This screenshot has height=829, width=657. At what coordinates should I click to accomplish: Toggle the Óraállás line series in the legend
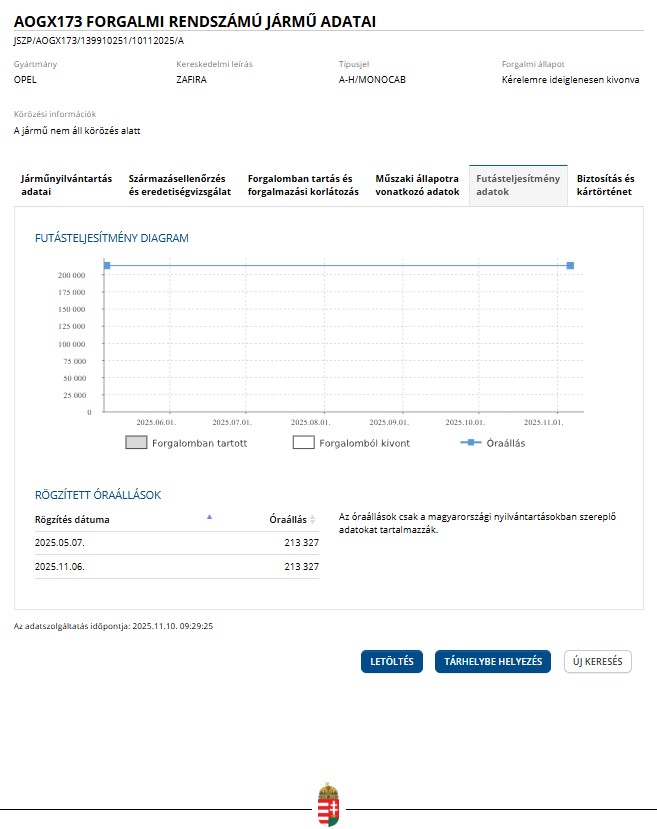[x=494, y=443]
